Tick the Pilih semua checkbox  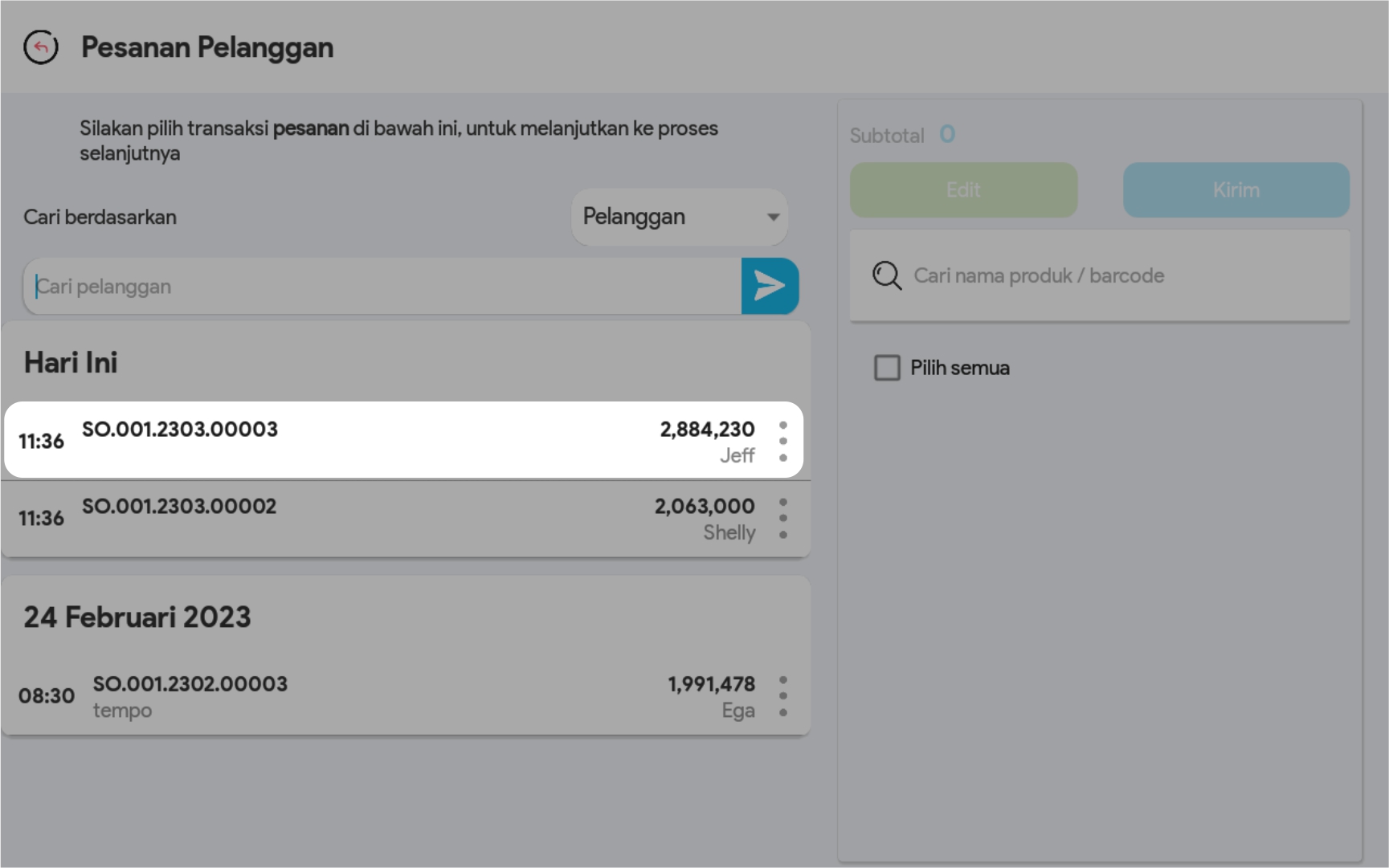coord(887,368)
